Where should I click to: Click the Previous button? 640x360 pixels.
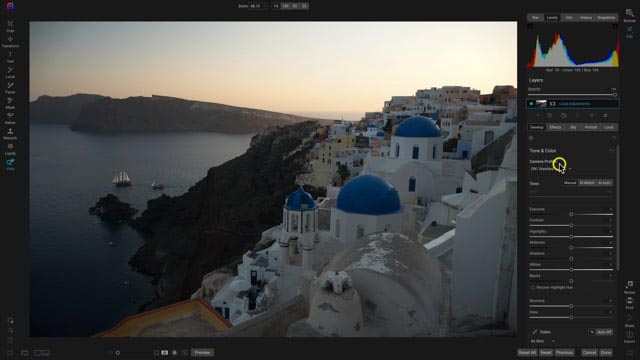pos(564,353)
